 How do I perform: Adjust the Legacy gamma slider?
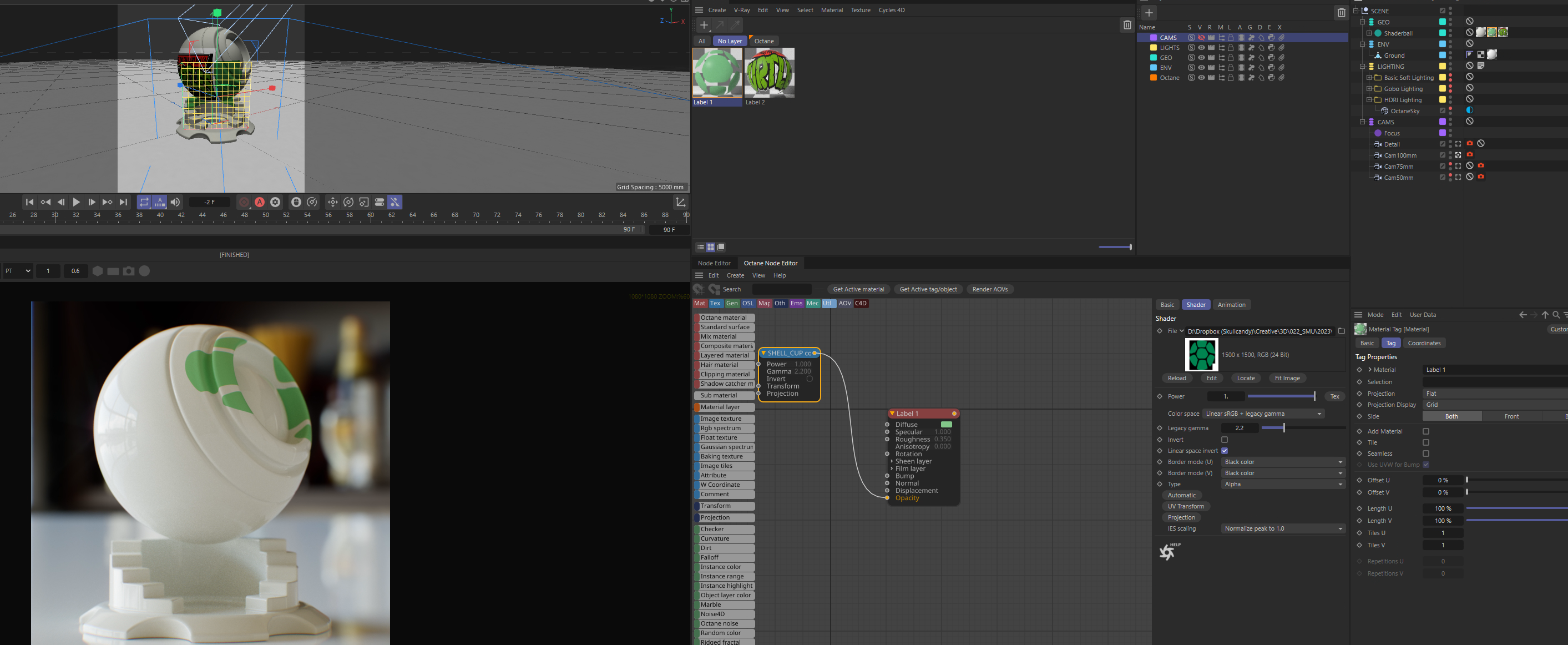1283,428
